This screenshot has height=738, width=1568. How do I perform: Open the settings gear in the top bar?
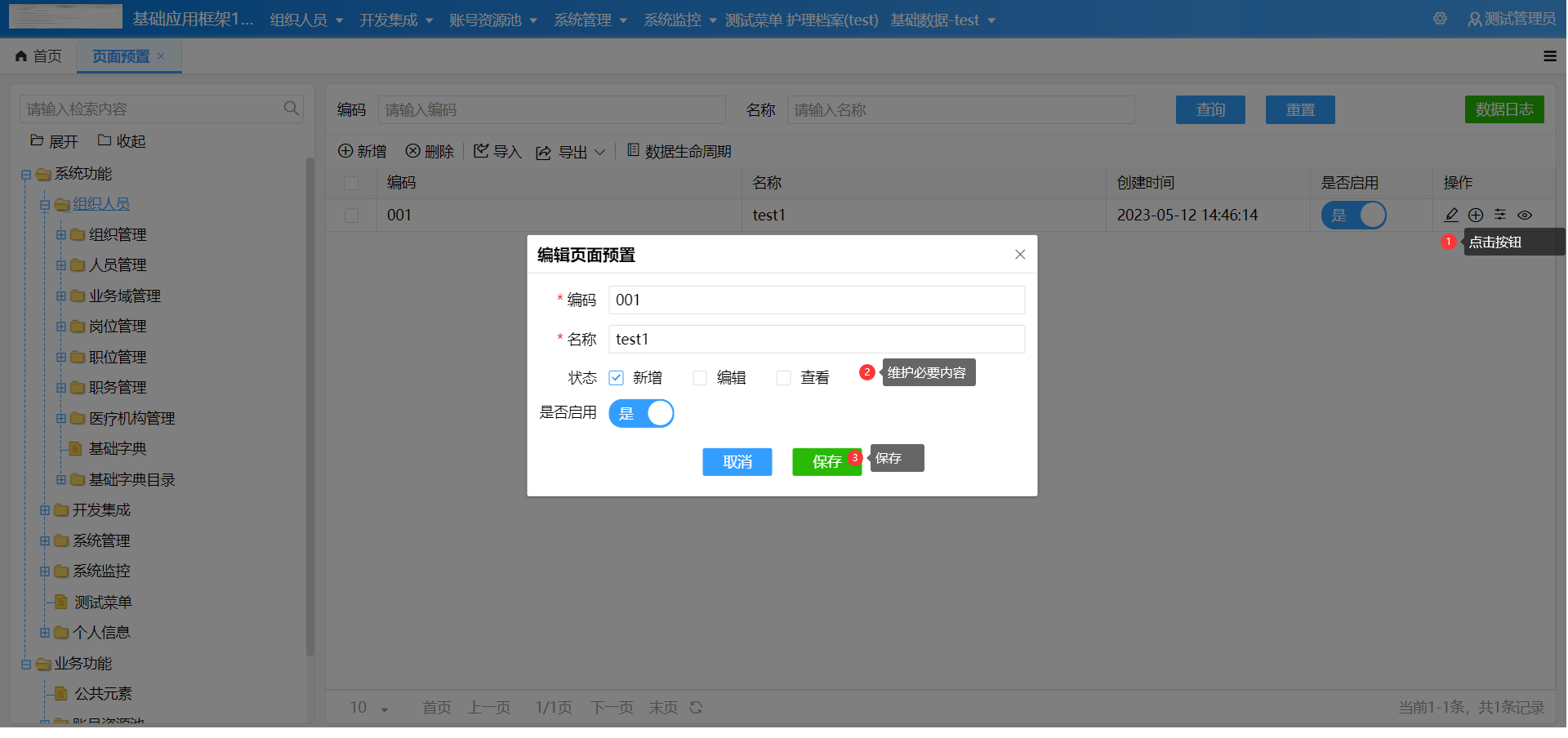[x=1440, y=18]
